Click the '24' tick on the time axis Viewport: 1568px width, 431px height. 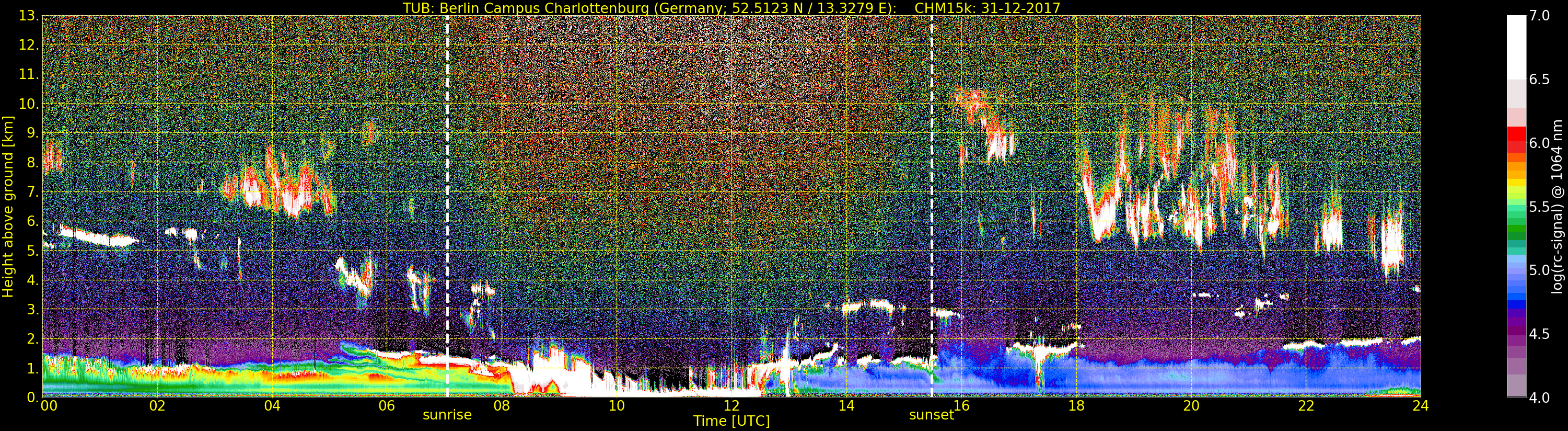point(1421,405)
